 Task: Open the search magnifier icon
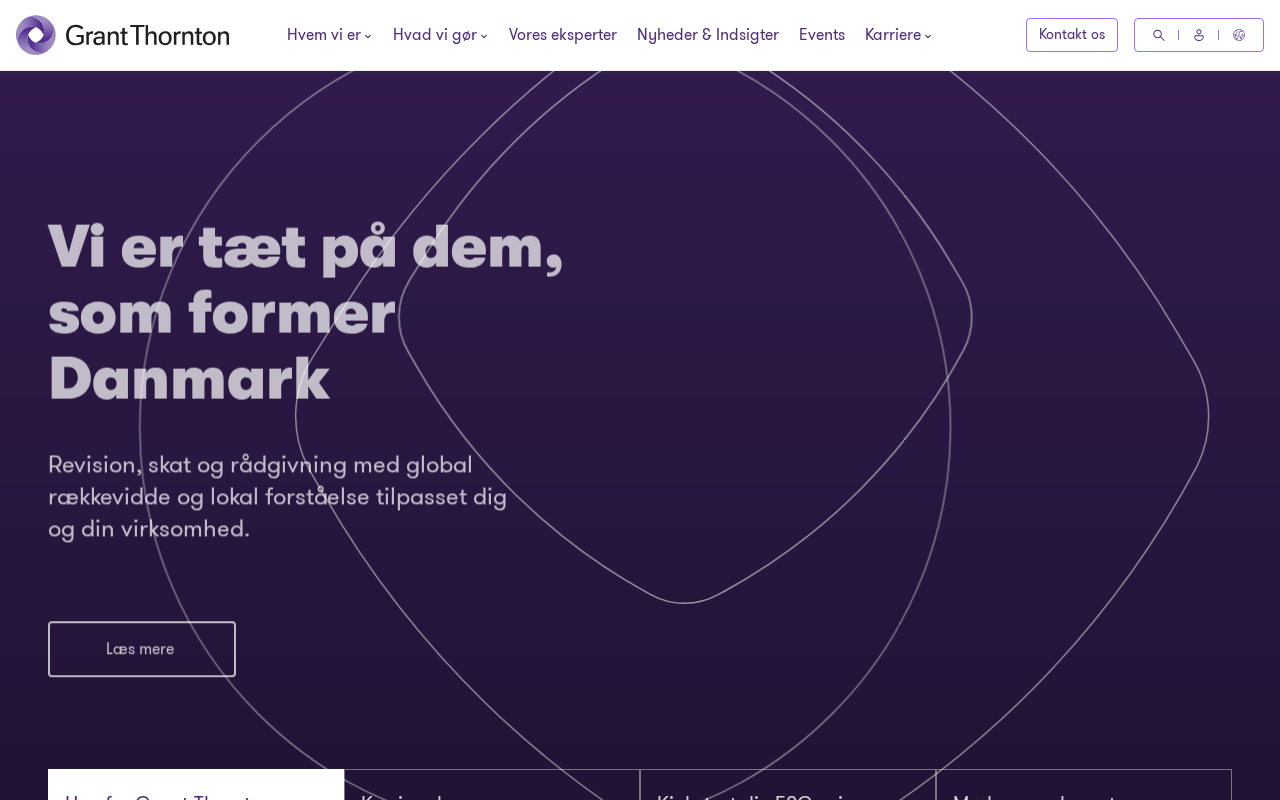pyautogui.click(x=1159, y=35)
